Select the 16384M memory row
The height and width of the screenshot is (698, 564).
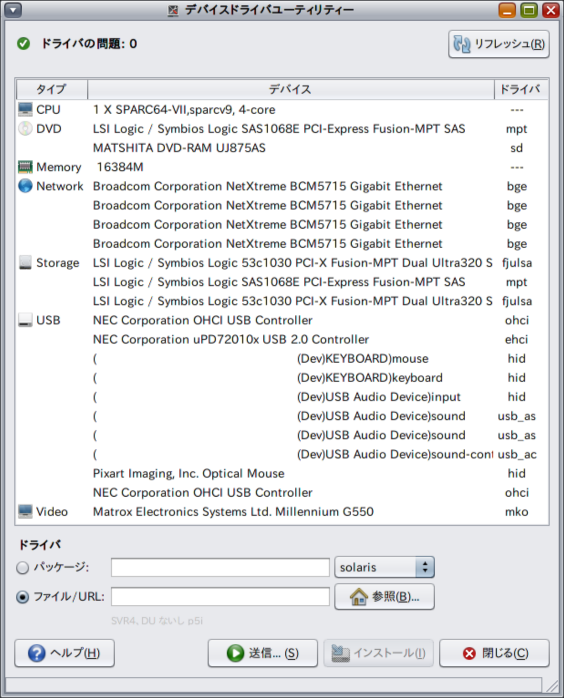282,167
